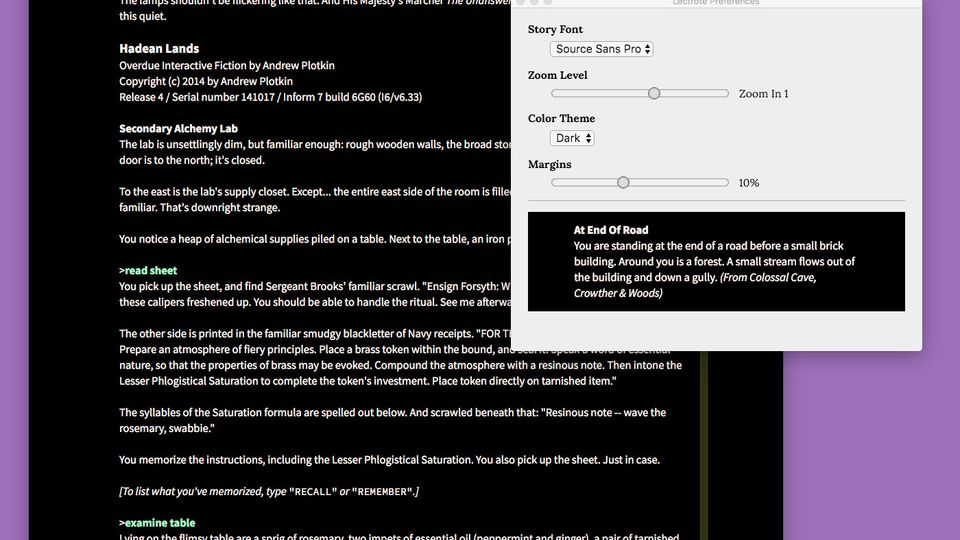This screenshot has width=960, height=540.
Task: Expand the Color Theme dropdown
Action: pos(573,138)
